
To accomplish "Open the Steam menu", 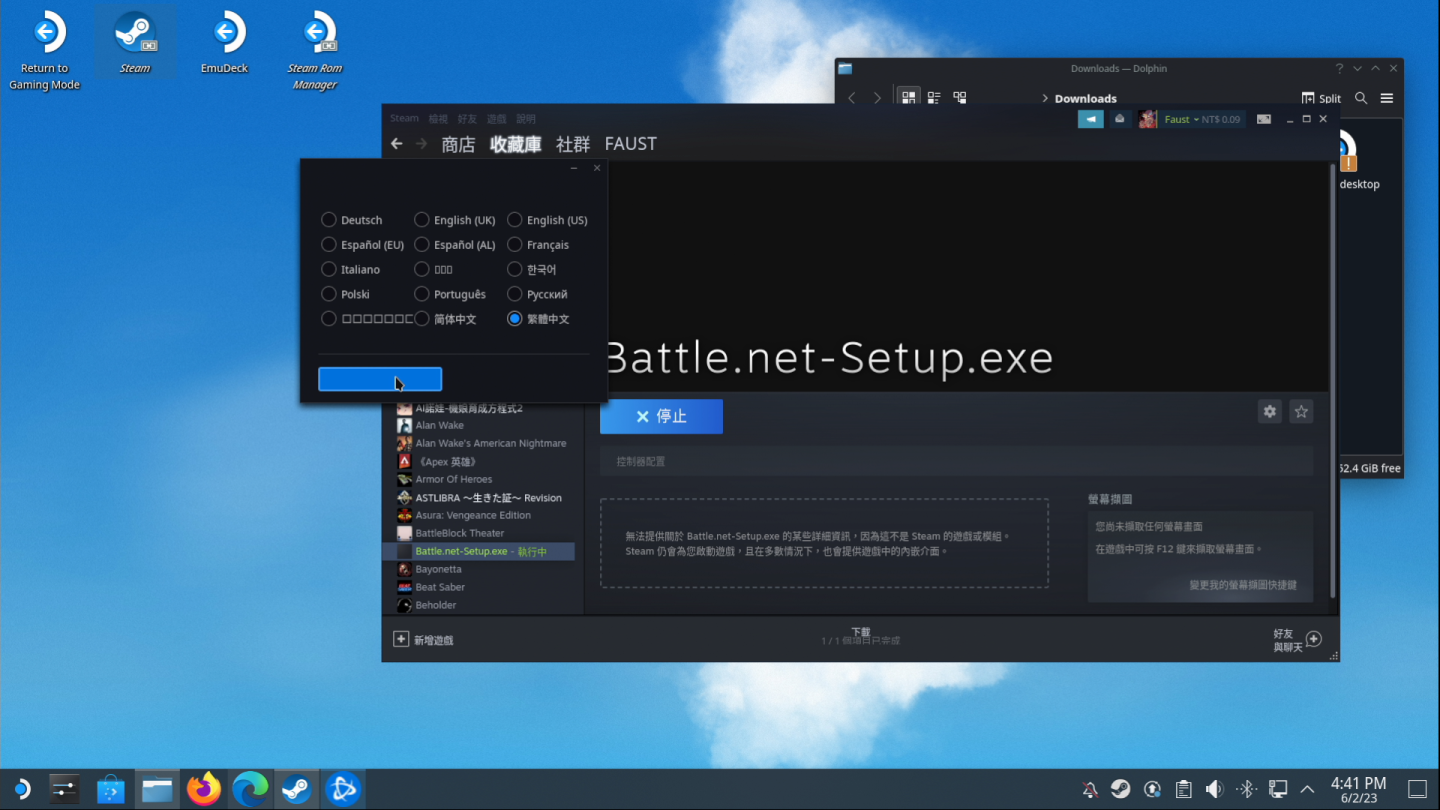I will 404,118.
